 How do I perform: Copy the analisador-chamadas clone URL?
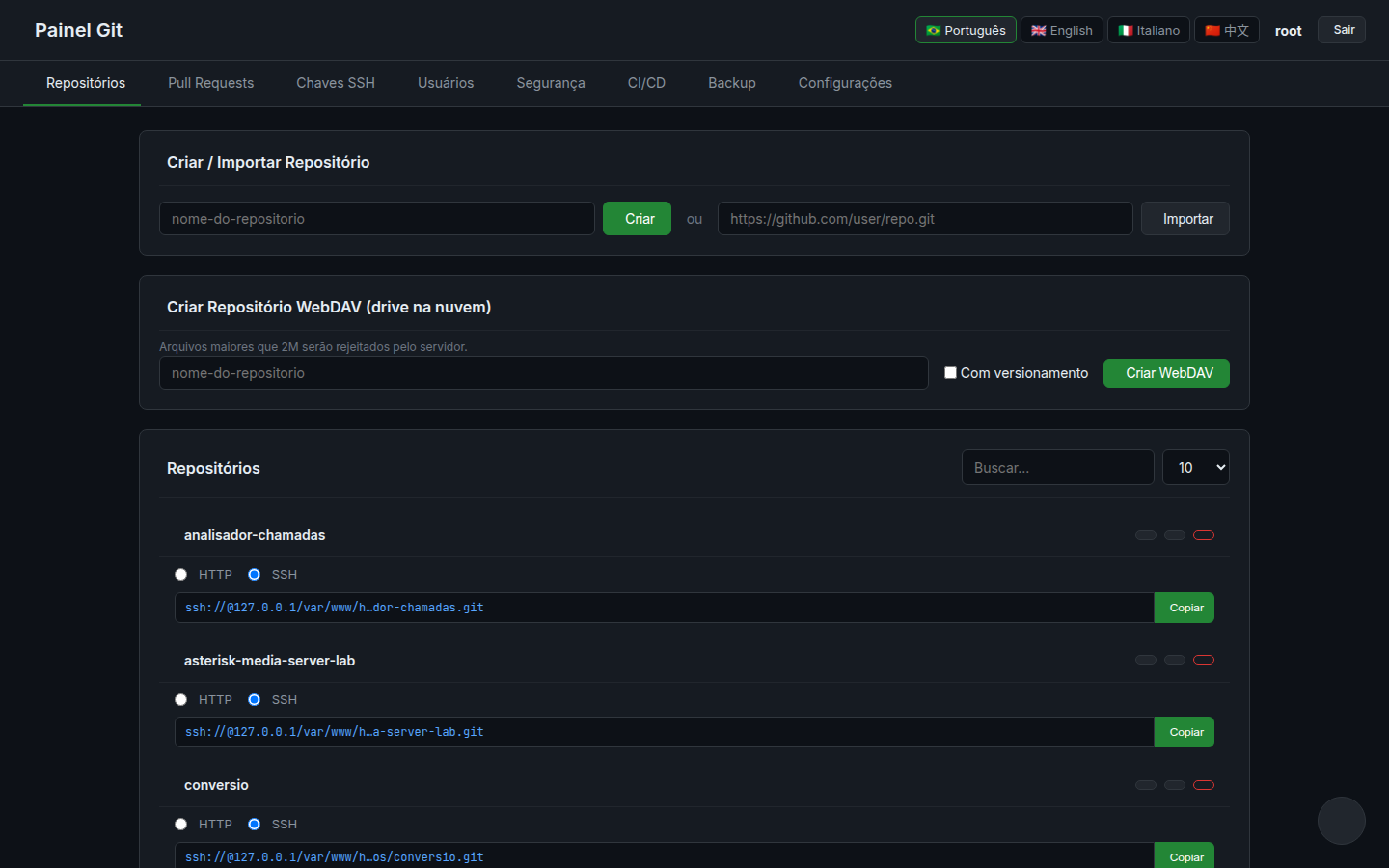1185,608
